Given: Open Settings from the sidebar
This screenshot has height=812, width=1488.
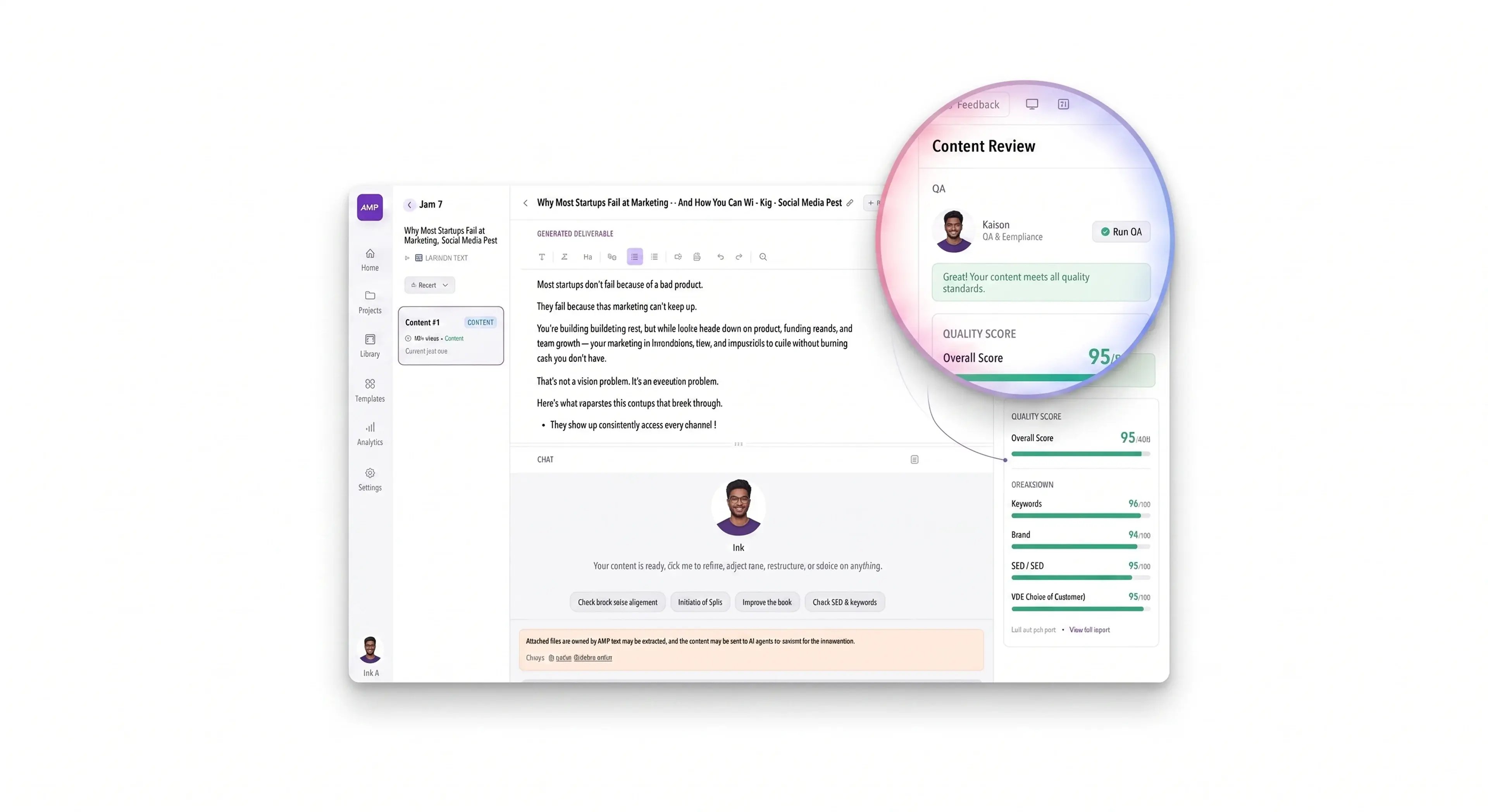Looking at the screenshot, I should (370, 479).
